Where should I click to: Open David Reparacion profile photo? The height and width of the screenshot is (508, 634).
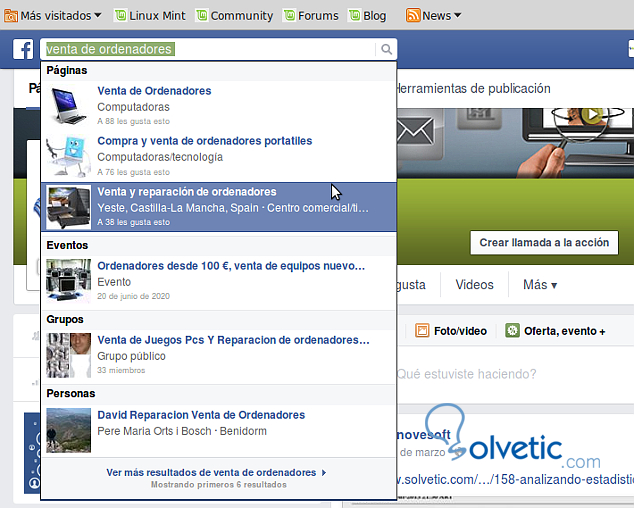click(68, 430)
